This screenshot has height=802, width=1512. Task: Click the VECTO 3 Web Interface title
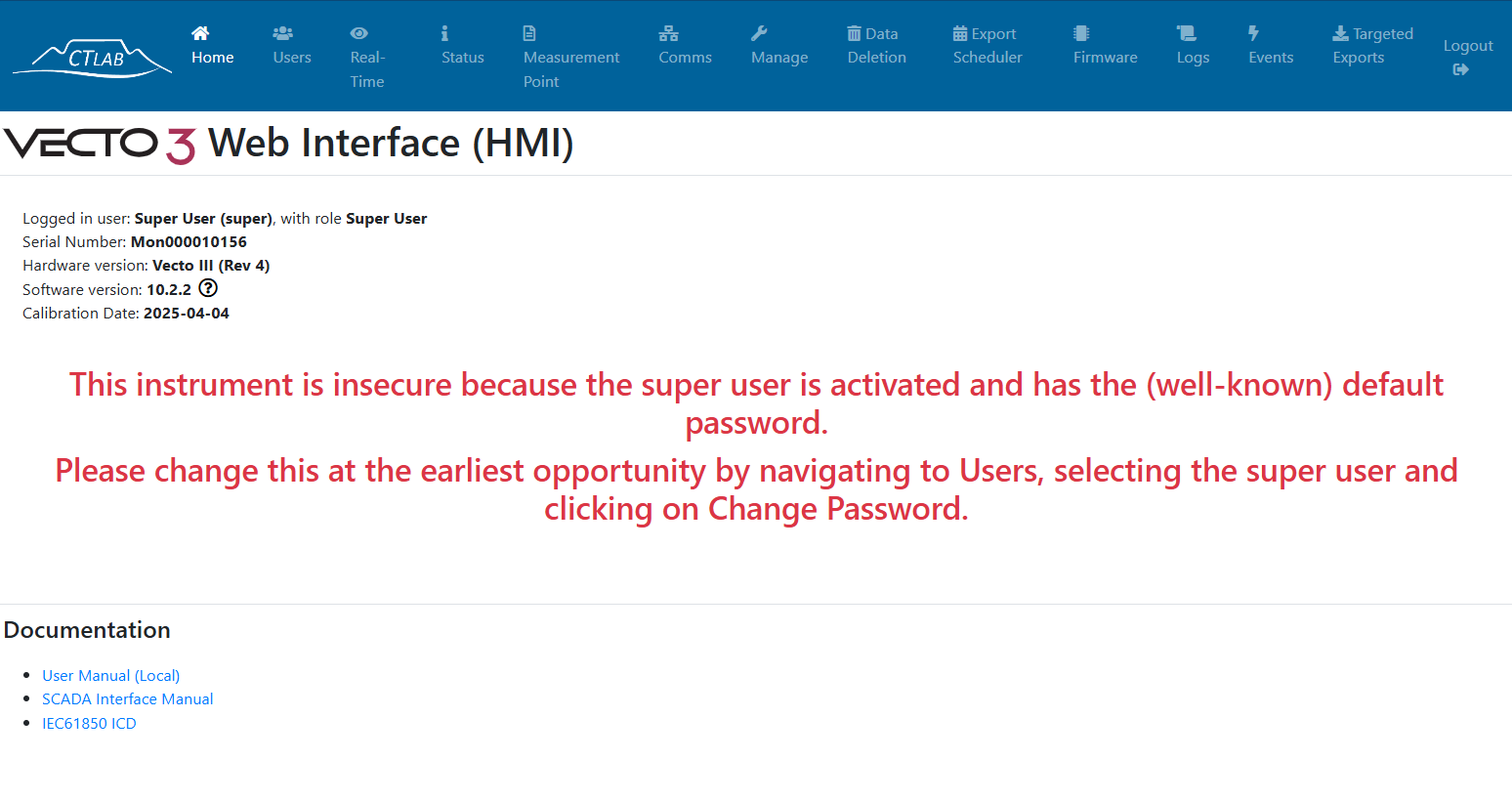pyautogui.click(x=289, y=144)
